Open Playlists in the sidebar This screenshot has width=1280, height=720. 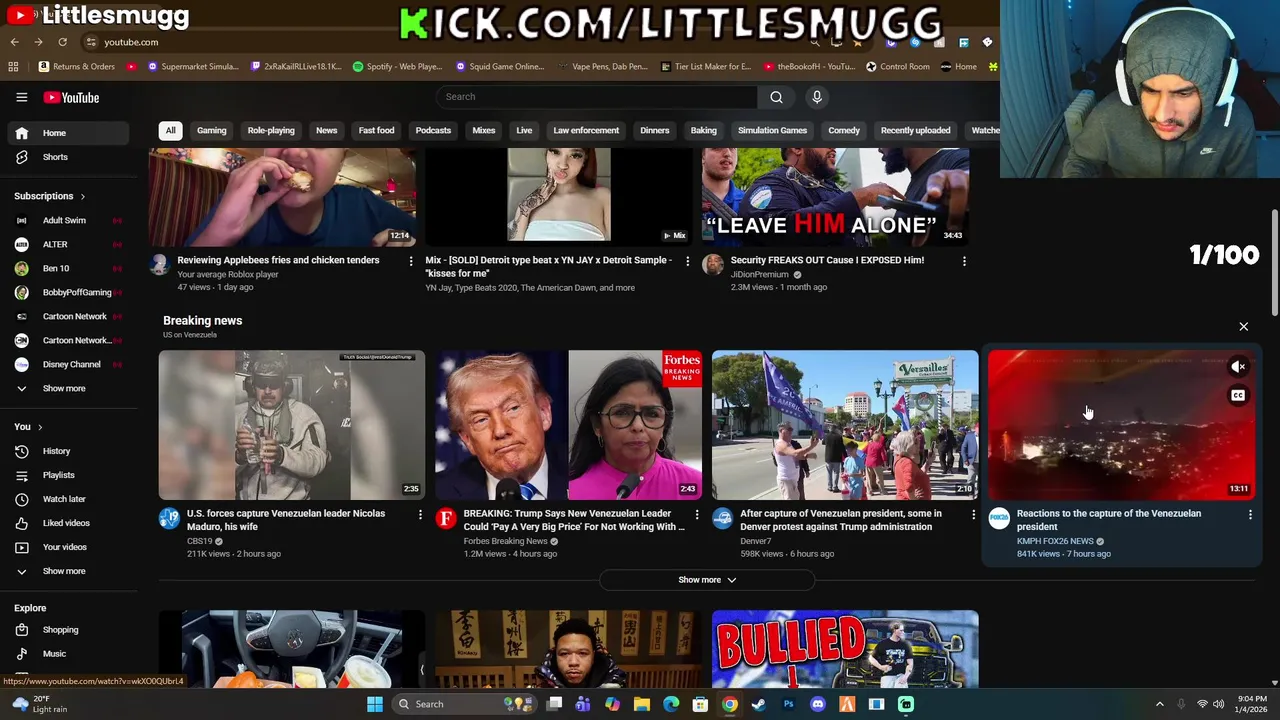[68, 475]
